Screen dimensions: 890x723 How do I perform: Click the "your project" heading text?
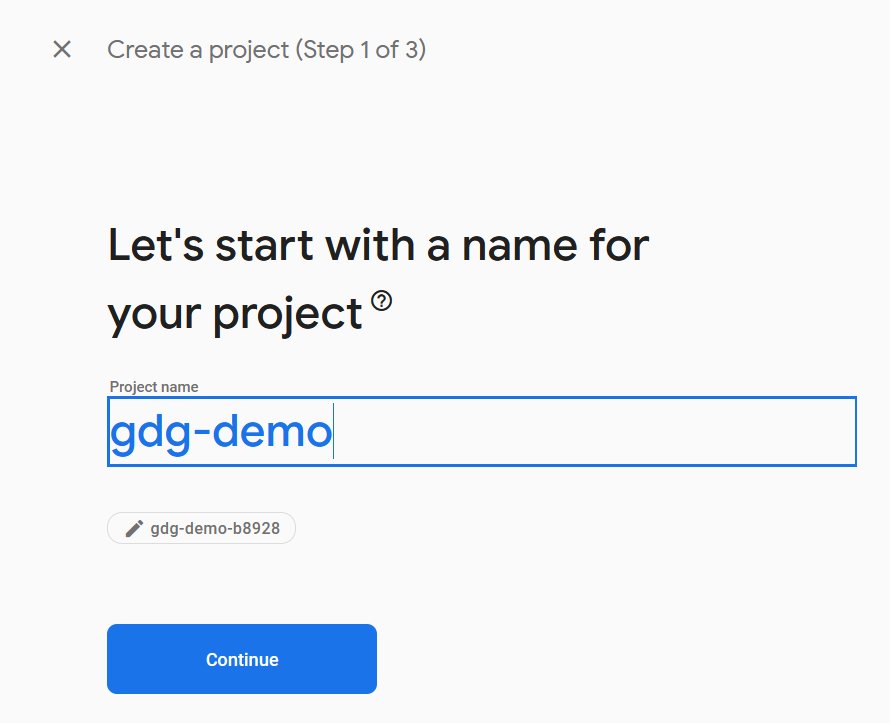[234, 314]
